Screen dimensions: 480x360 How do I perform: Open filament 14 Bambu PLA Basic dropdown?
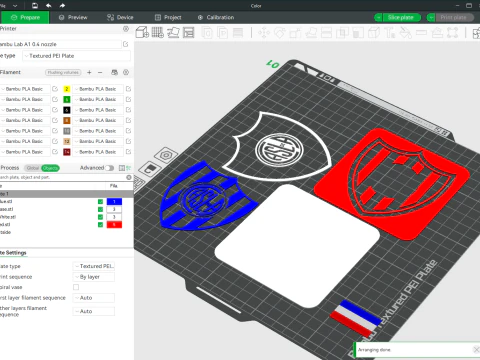[x=98, y=152]
